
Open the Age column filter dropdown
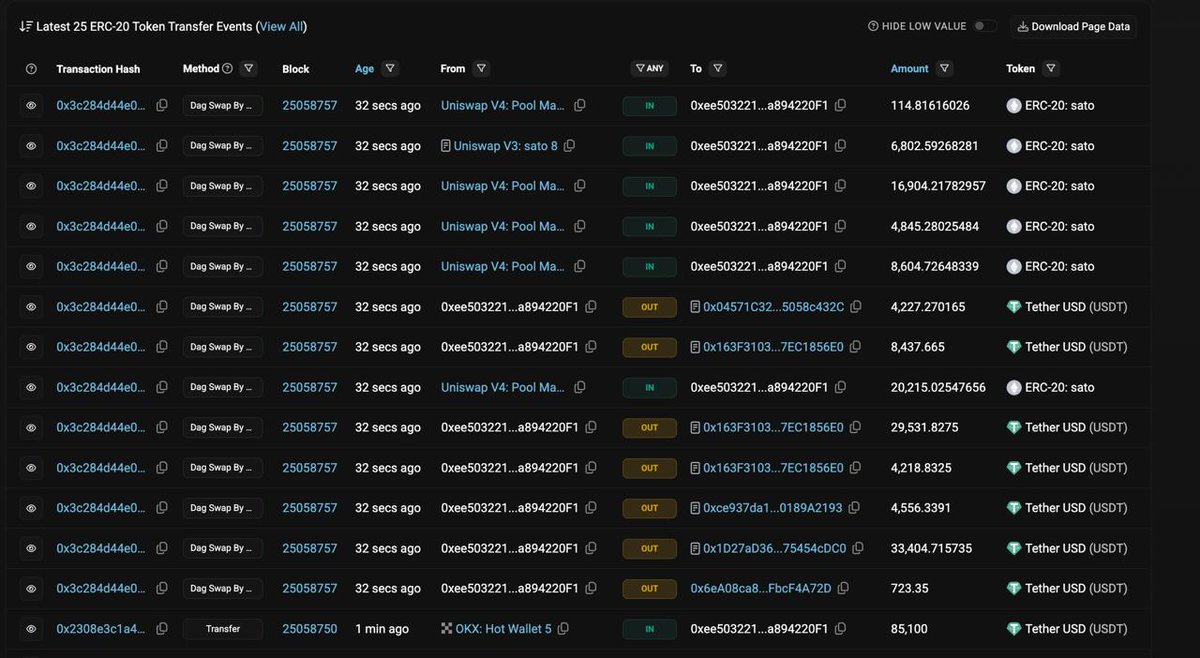point(390,68)
